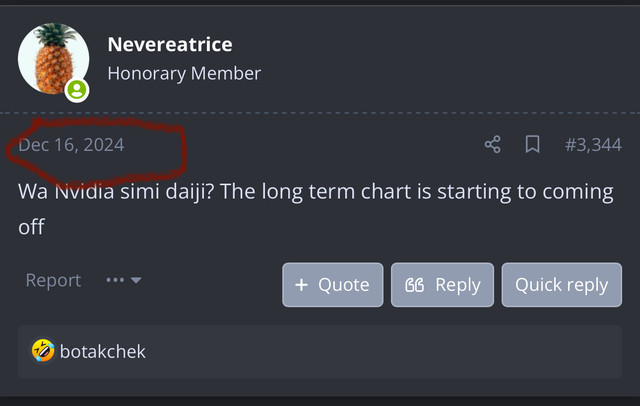The width and height of the screenshot is (640, 406).
Task: Open the reactions list bar
Action: click(x=320, y=352)
